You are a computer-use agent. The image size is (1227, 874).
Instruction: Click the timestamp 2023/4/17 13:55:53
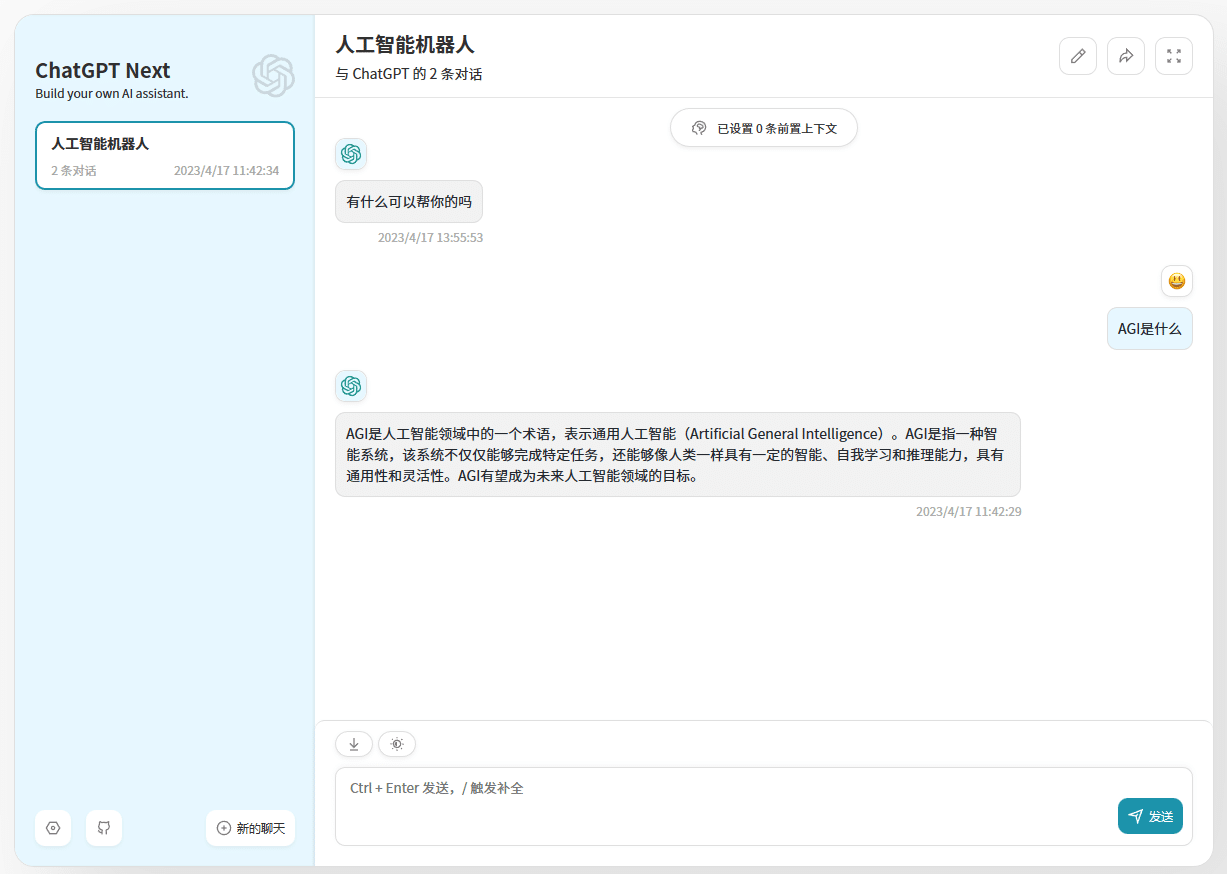[430, 237]
